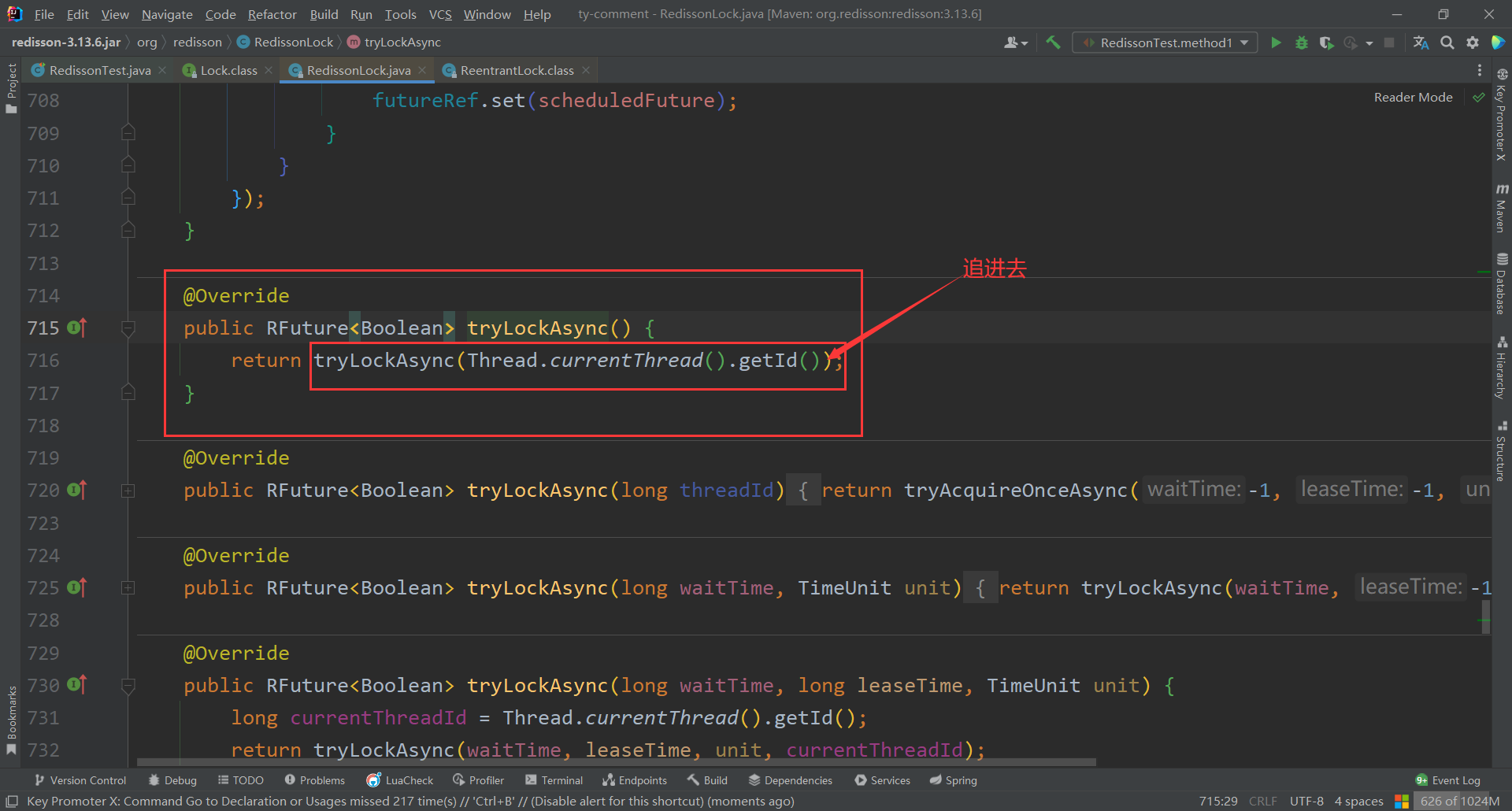Open the Problems tool window

[x=314, y=780]
